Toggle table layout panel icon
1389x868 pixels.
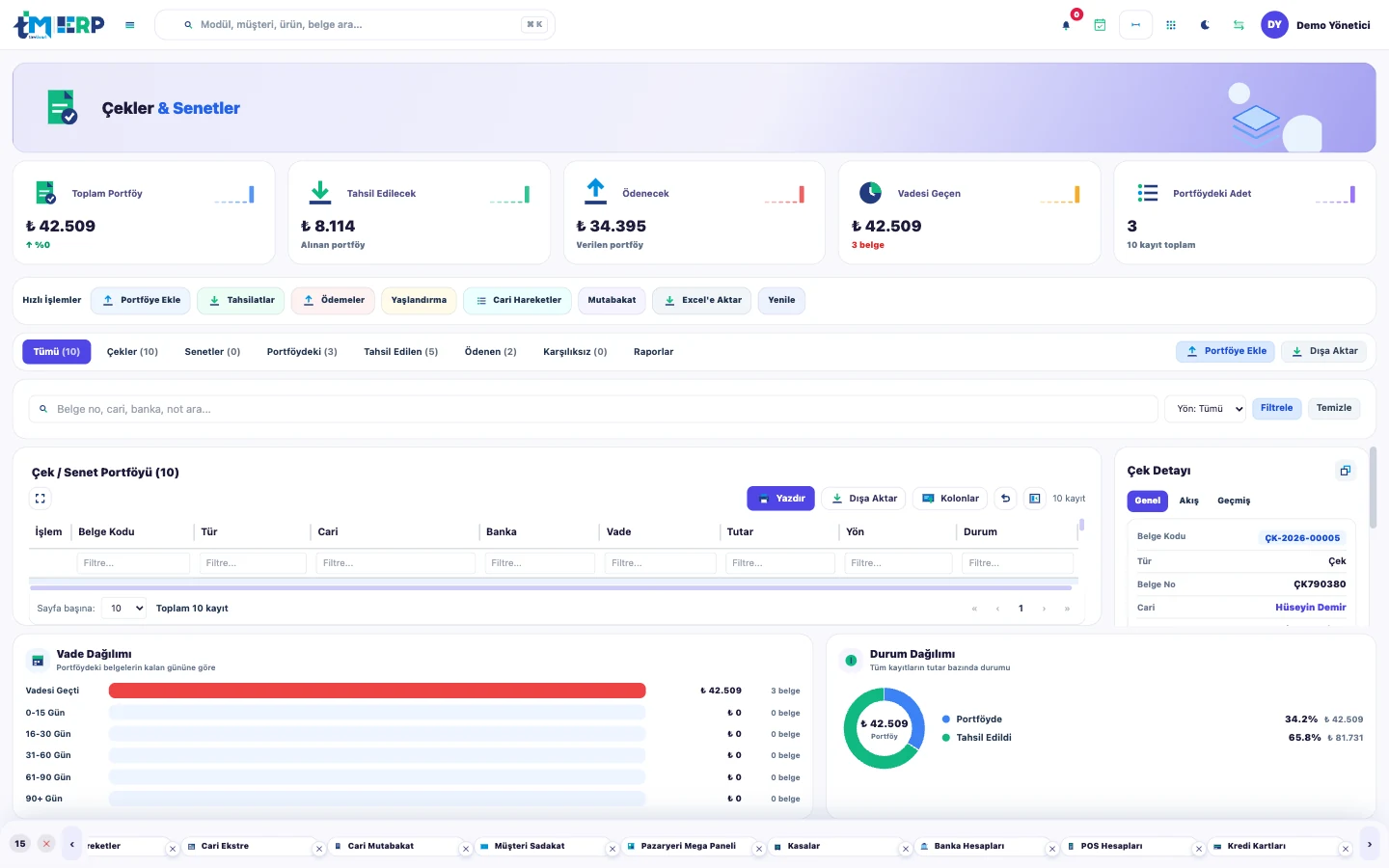pos(1035,499)
